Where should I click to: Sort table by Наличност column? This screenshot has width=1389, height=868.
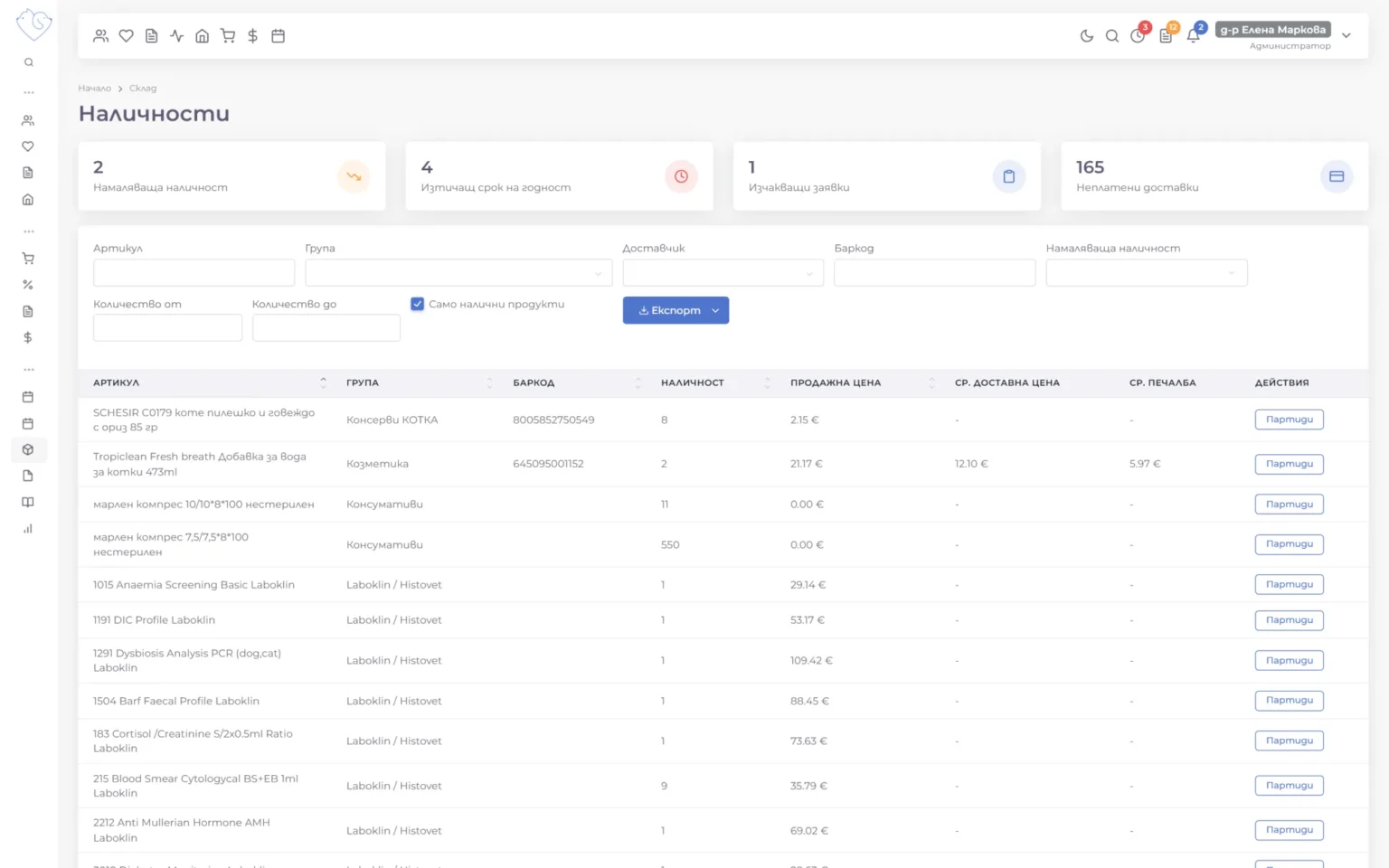(x=715, y=382)
